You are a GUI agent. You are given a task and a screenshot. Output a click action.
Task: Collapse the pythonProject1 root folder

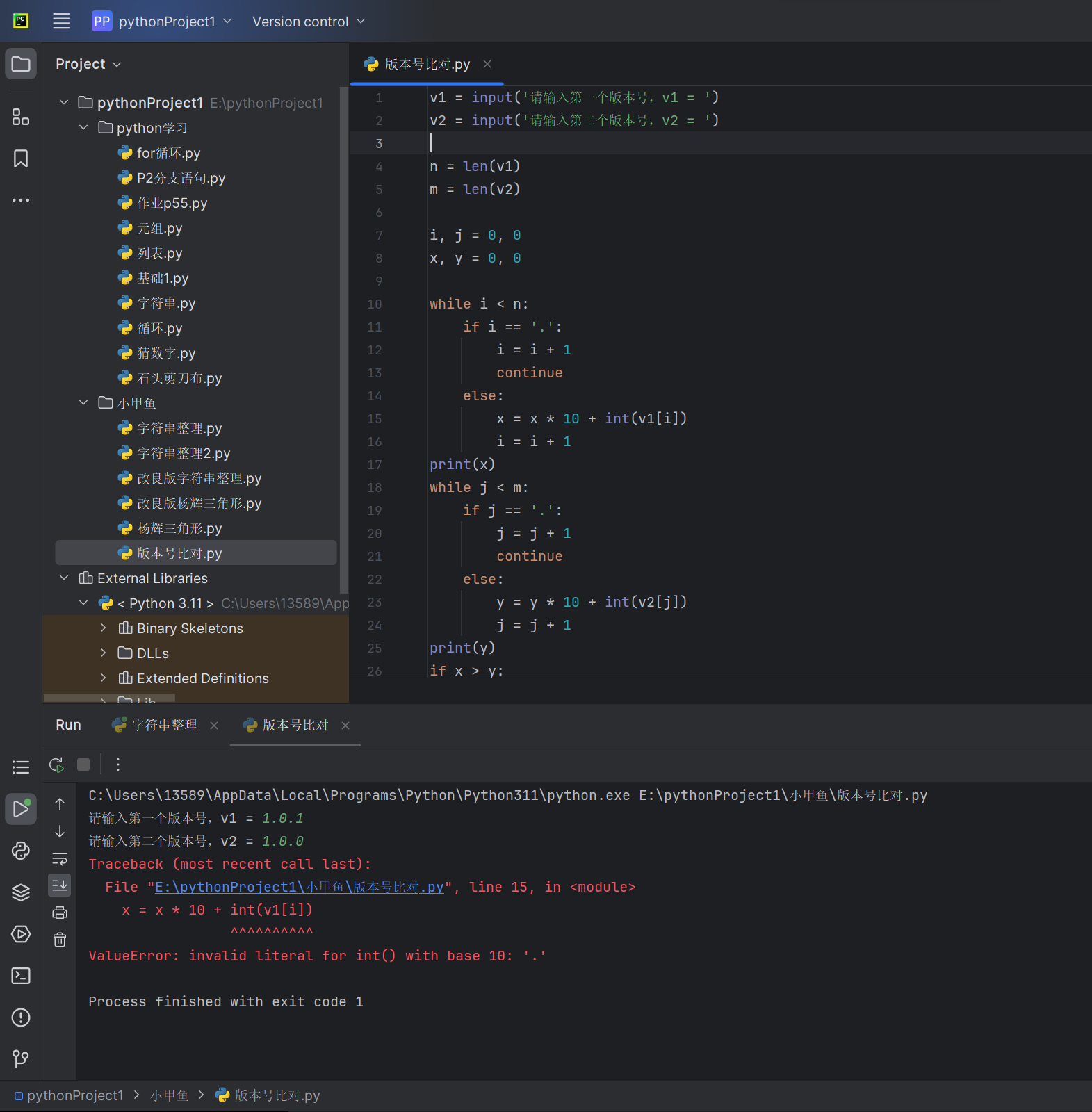click(x=64, y=103)
